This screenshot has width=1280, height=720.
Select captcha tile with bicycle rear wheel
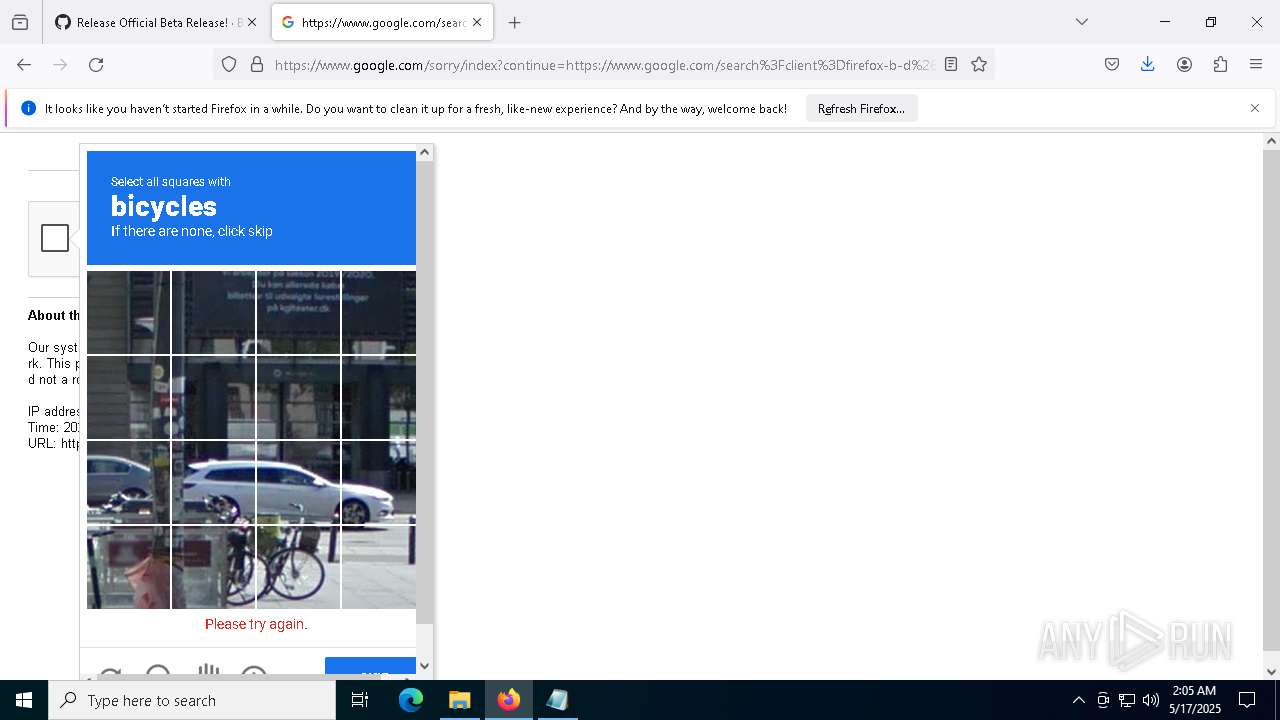(213, 567)
